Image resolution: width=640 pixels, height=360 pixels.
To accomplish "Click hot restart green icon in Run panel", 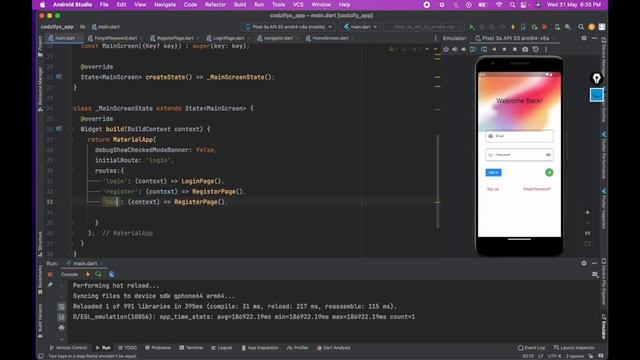I will [x=98, y=275].
